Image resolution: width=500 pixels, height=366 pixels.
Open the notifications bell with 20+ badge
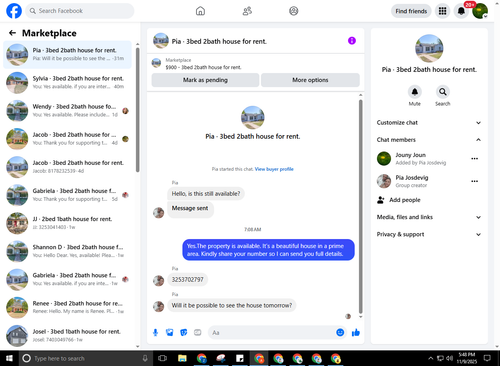point(461,11)
